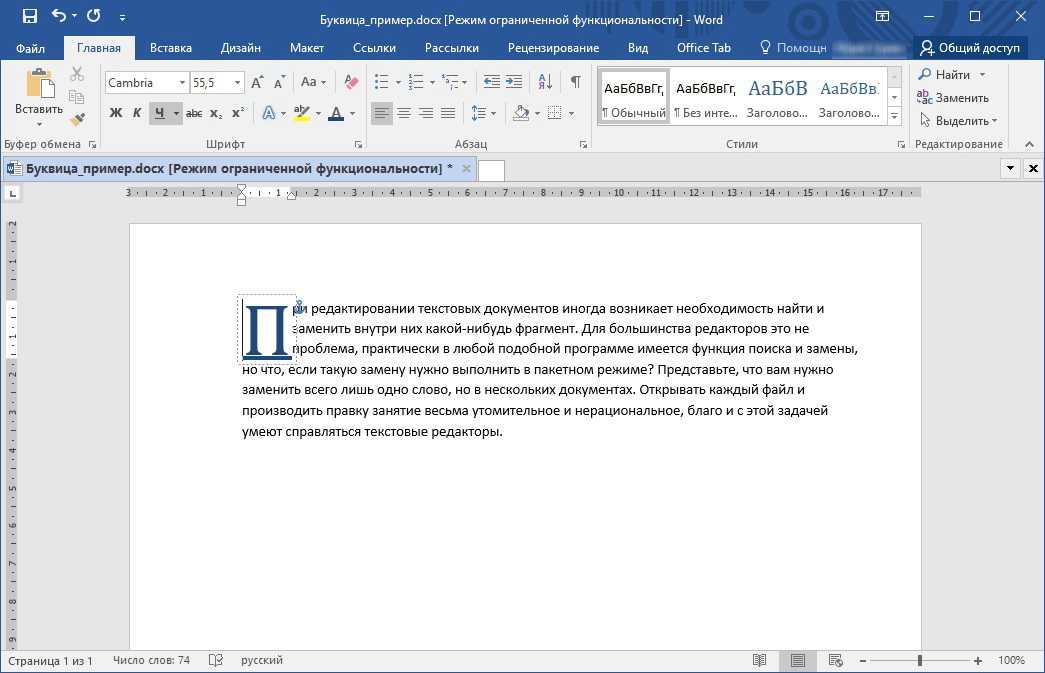Decrease font size with smaller A
This screenshot has width=1045, height=673.
[279, 83]
